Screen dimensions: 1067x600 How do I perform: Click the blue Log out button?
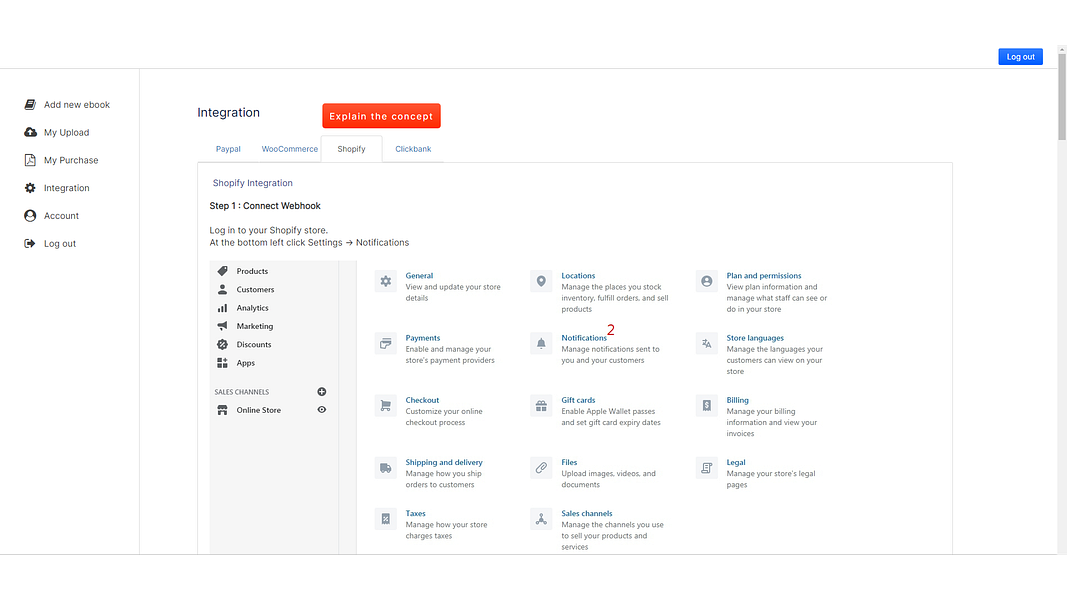click(1020, 56)
